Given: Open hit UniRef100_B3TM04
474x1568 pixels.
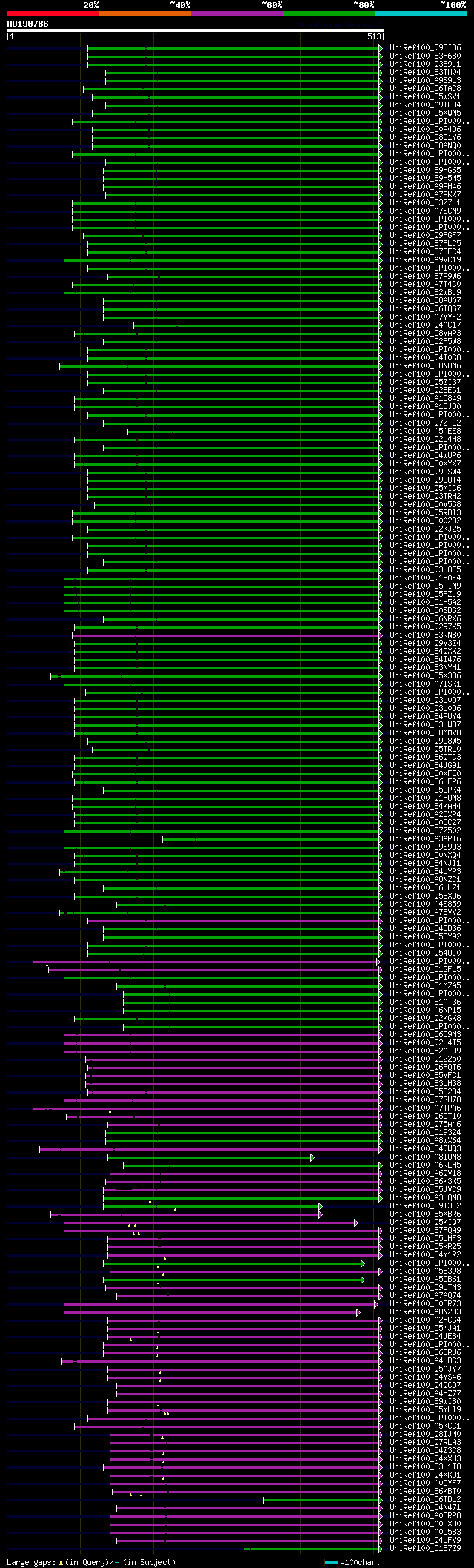Looking at the screenshot, I should 425,72.
